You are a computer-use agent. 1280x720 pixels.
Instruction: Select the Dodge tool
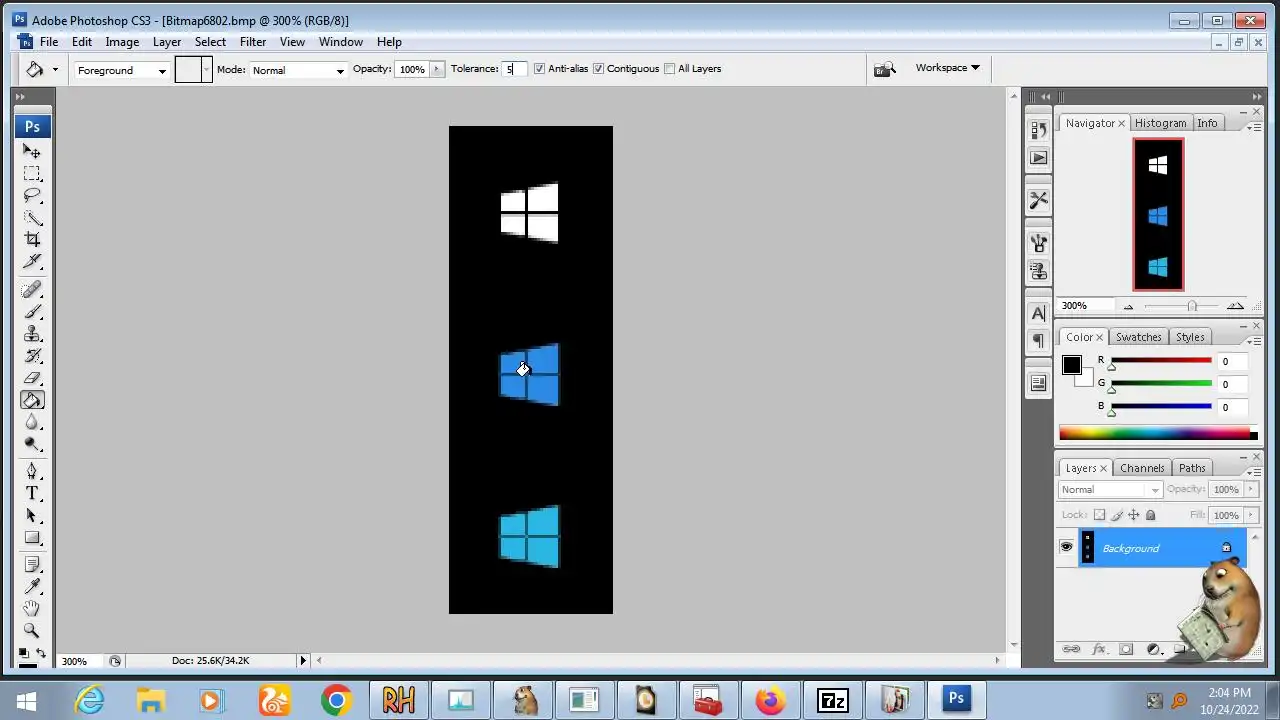click(x=32, y=444)
